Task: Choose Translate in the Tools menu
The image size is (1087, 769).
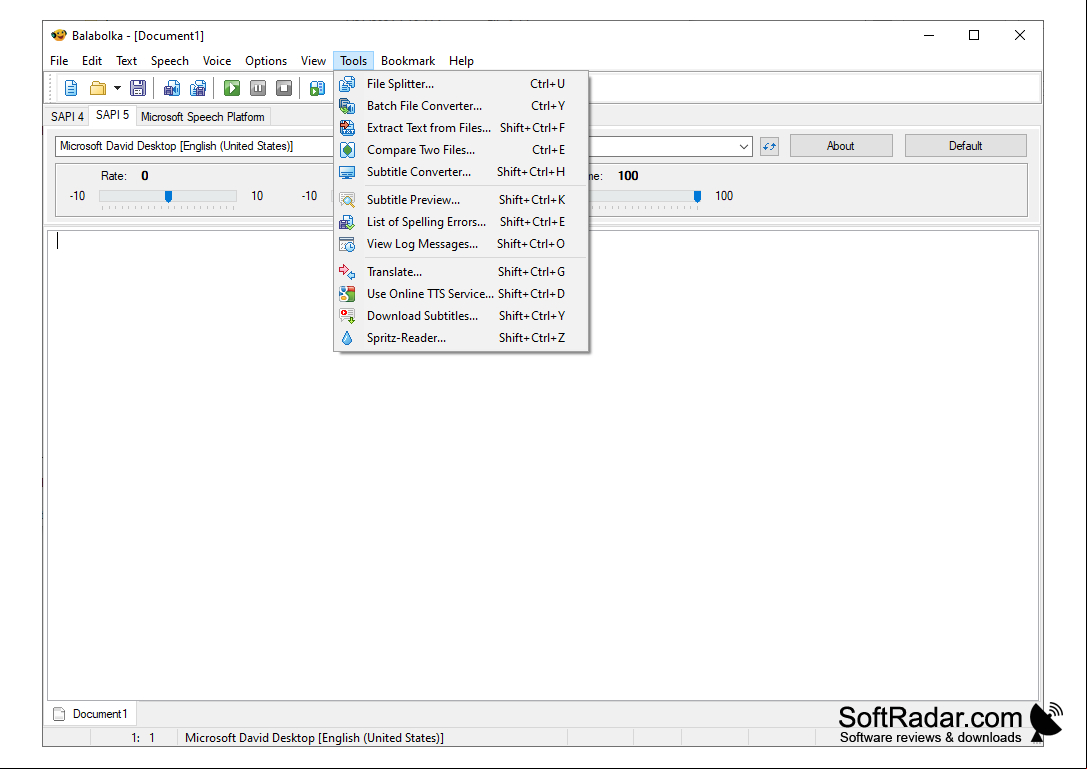Action: pyautogui.click(x=461, y=272)
